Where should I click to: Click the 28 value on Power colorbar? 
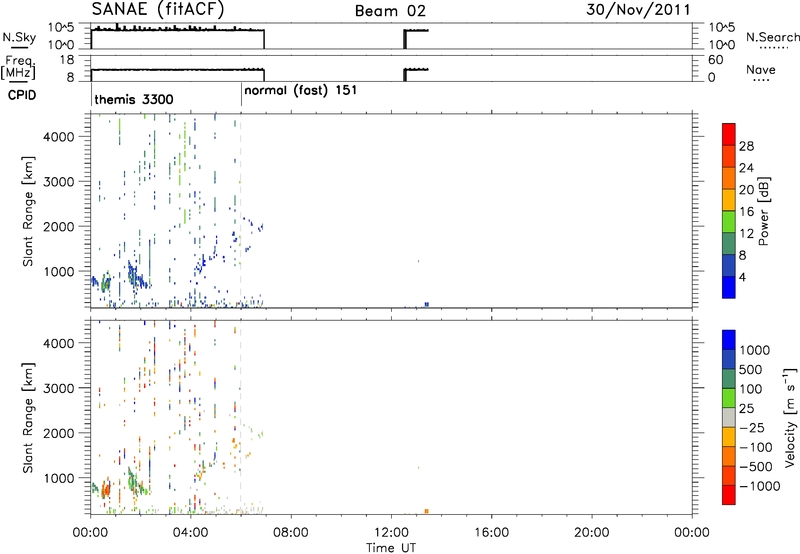point(746,146)
